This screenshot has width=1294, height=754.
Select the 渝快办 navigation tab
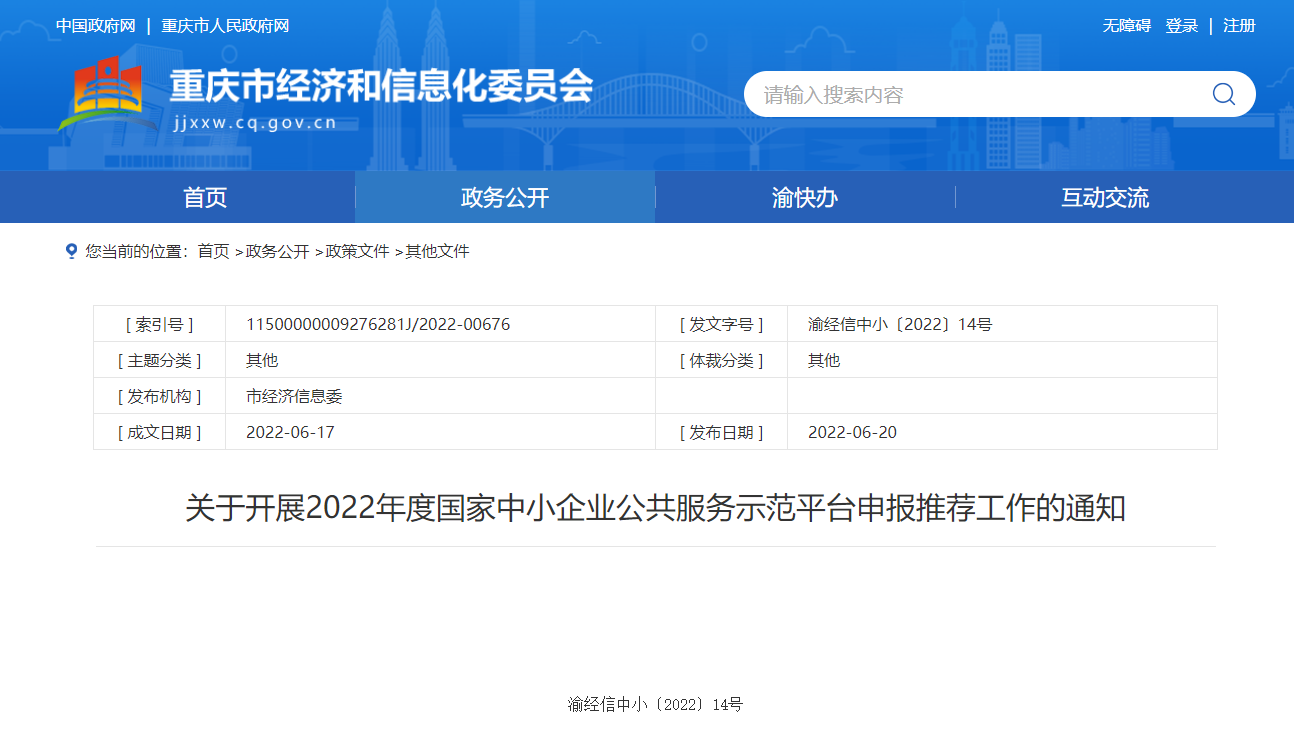[805, 197]
